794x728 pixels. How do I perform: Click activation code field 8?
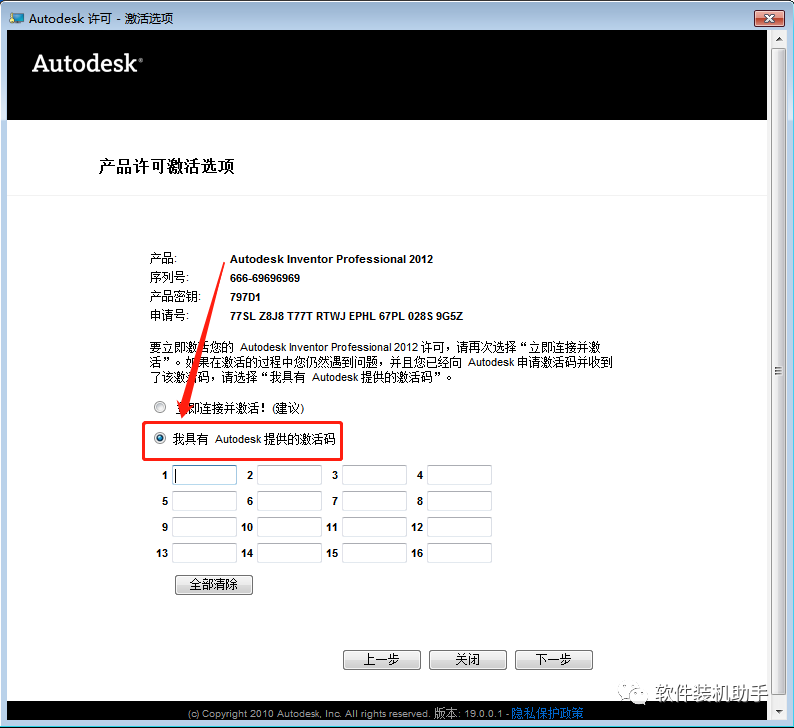click(x=459, y=501)
